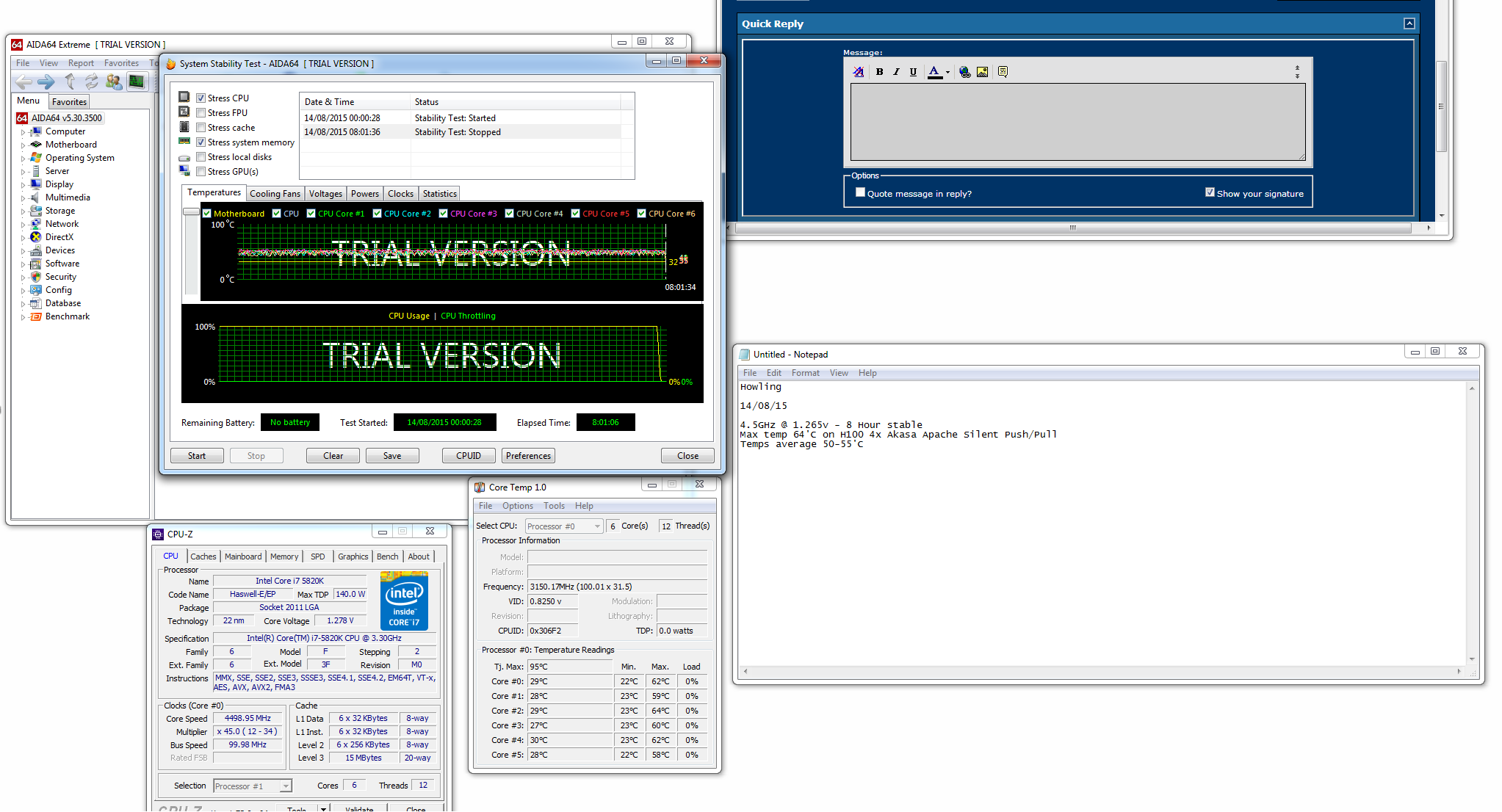Expand the Network tree node
Image resolution: width=1502 pixels, height=812 pixels.
point(23,225)
